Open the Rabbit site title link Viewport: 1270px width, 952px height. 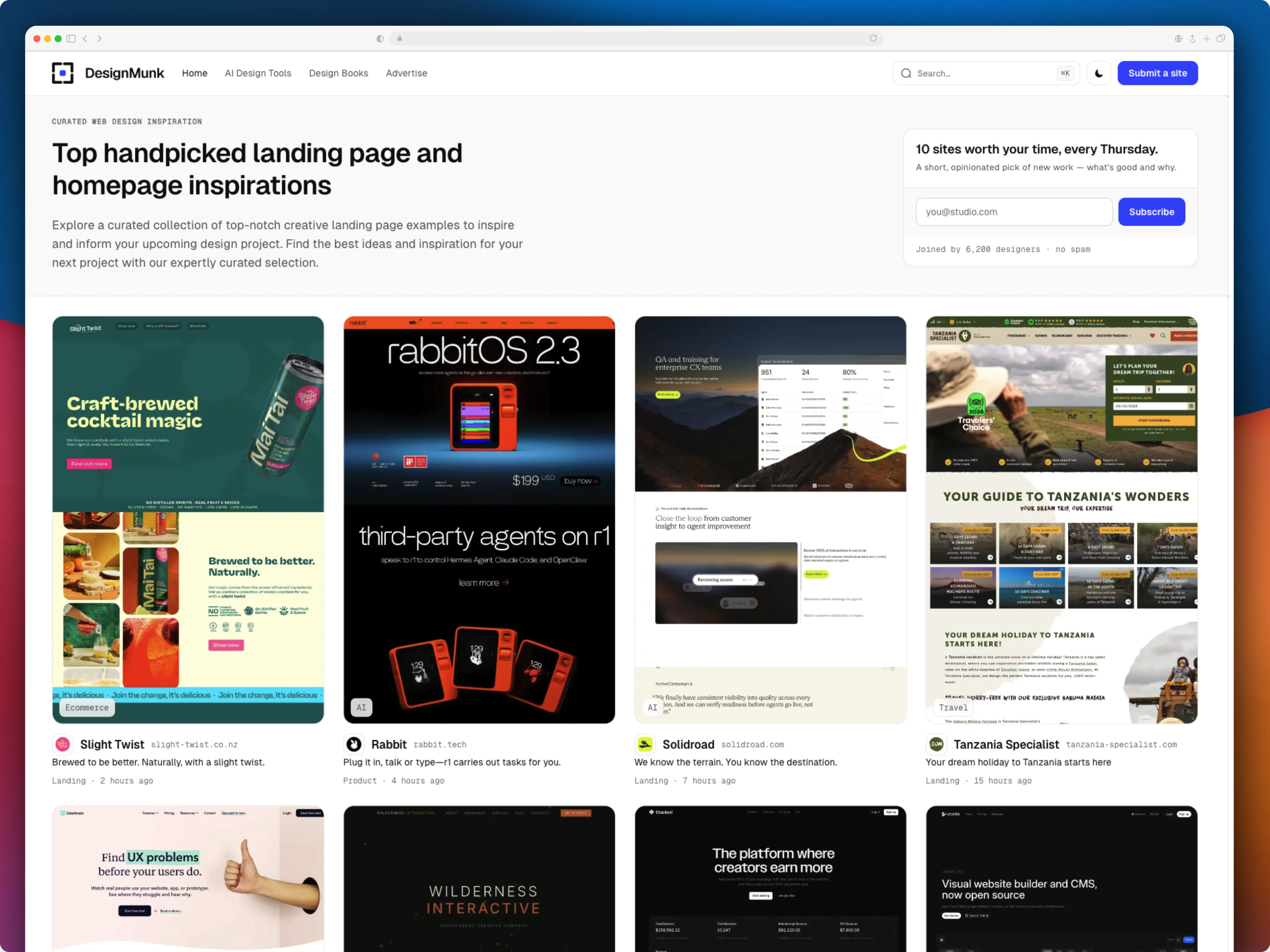(x=389, y=744)
